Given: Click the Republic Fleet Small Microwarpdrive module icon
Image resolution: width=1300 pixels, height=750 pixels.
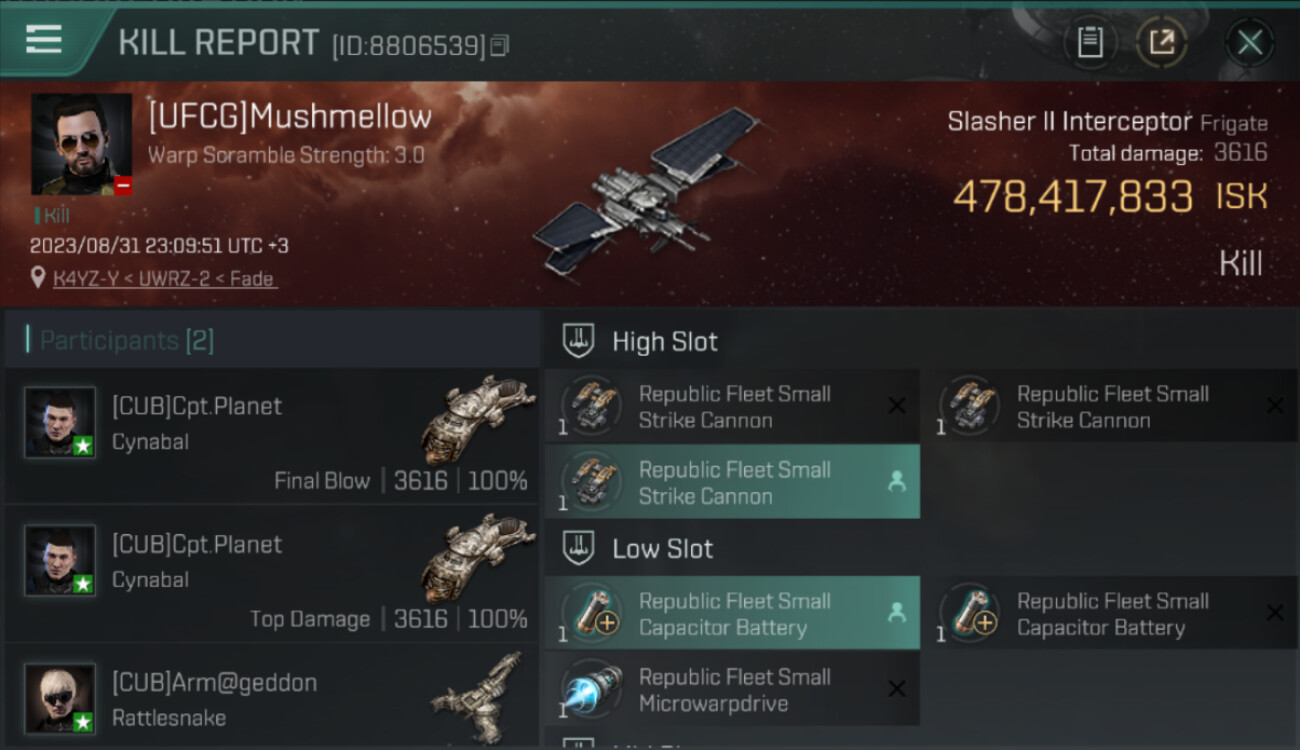Looking at the screenshot, I should (x=592, y=690).
